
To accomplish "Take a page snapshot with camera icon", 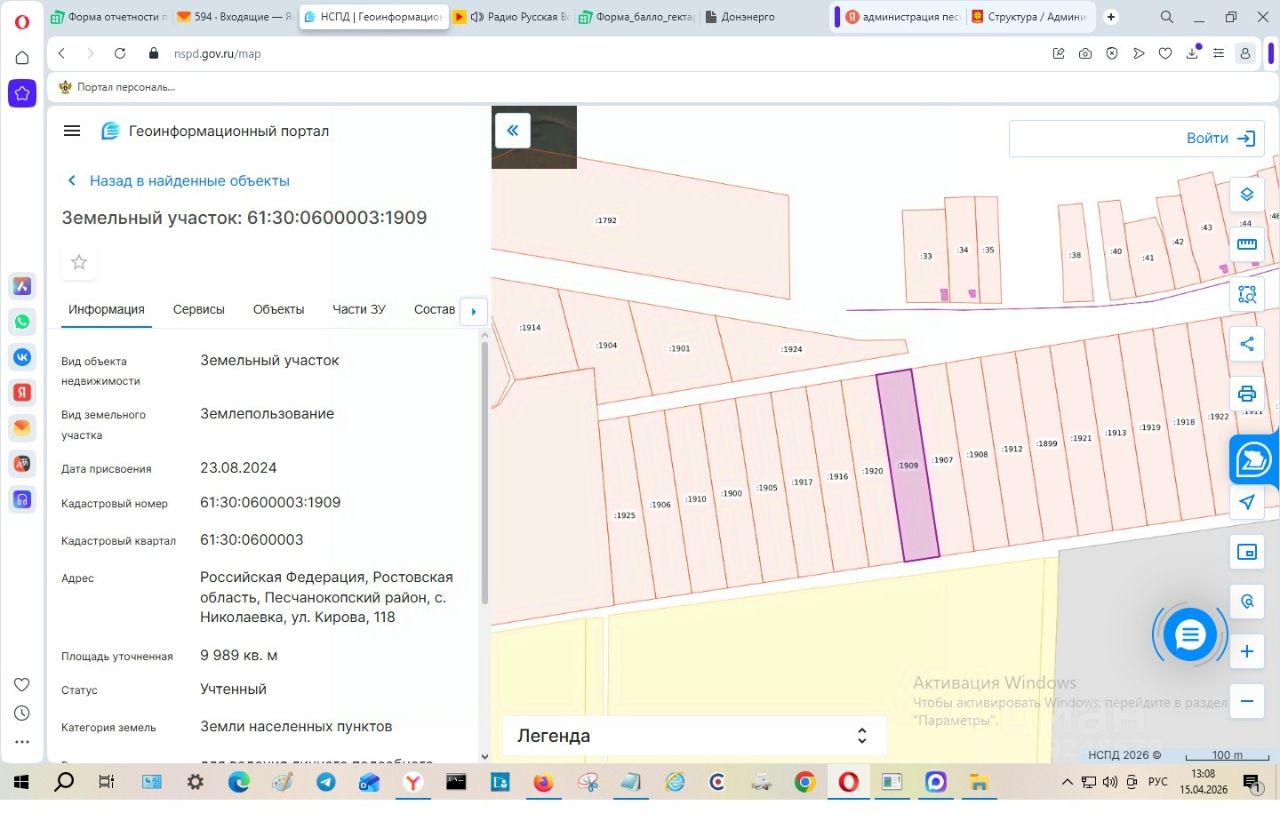I will tap(1085, 54).
